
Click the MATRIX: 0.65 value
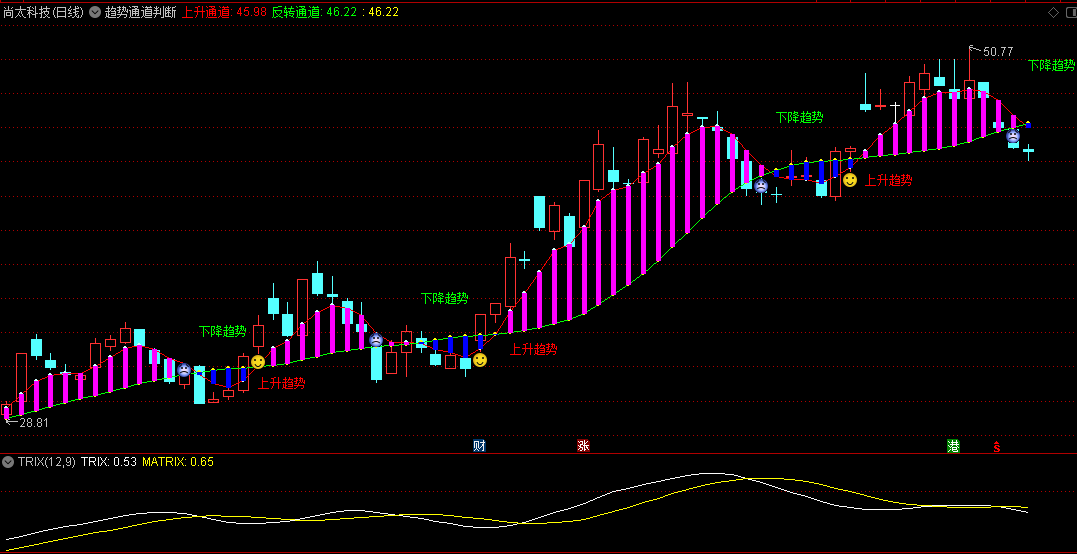tap(178, 462)
